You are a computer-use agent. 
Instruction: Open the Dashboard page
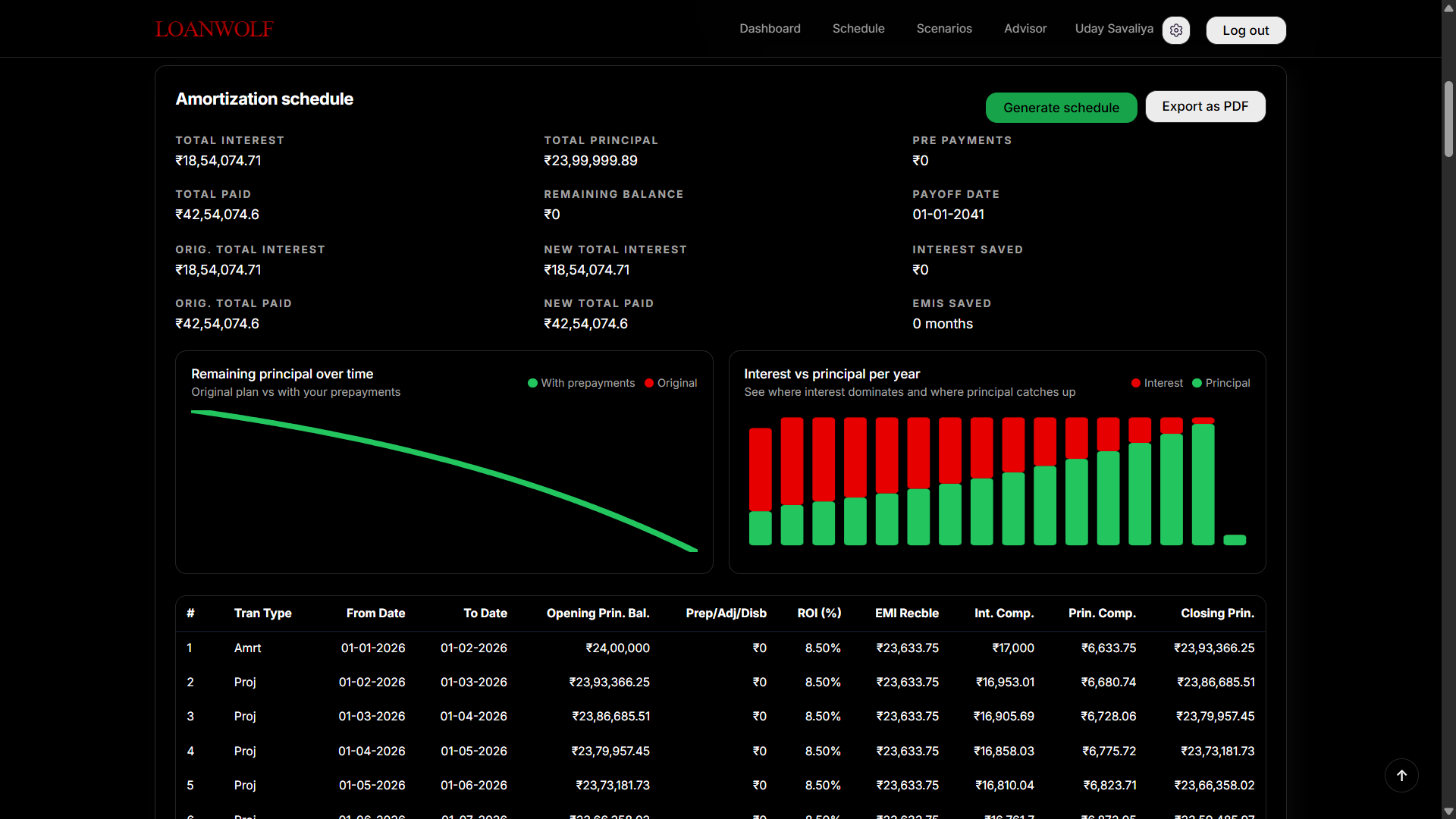click(x=770, y=29)
